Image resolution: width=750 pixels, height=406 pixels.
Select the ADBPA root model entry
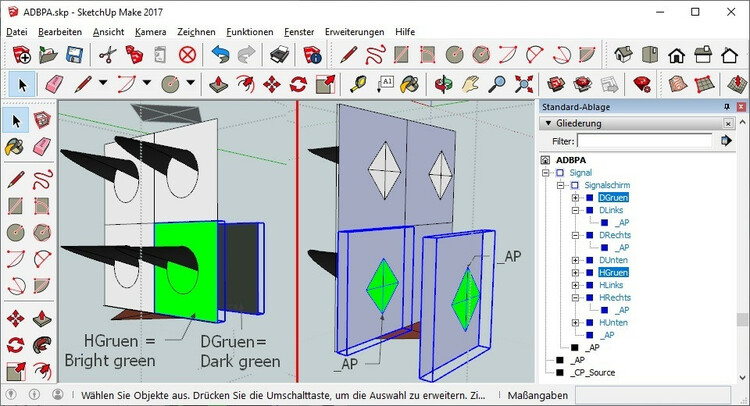(x=571, y=160)
